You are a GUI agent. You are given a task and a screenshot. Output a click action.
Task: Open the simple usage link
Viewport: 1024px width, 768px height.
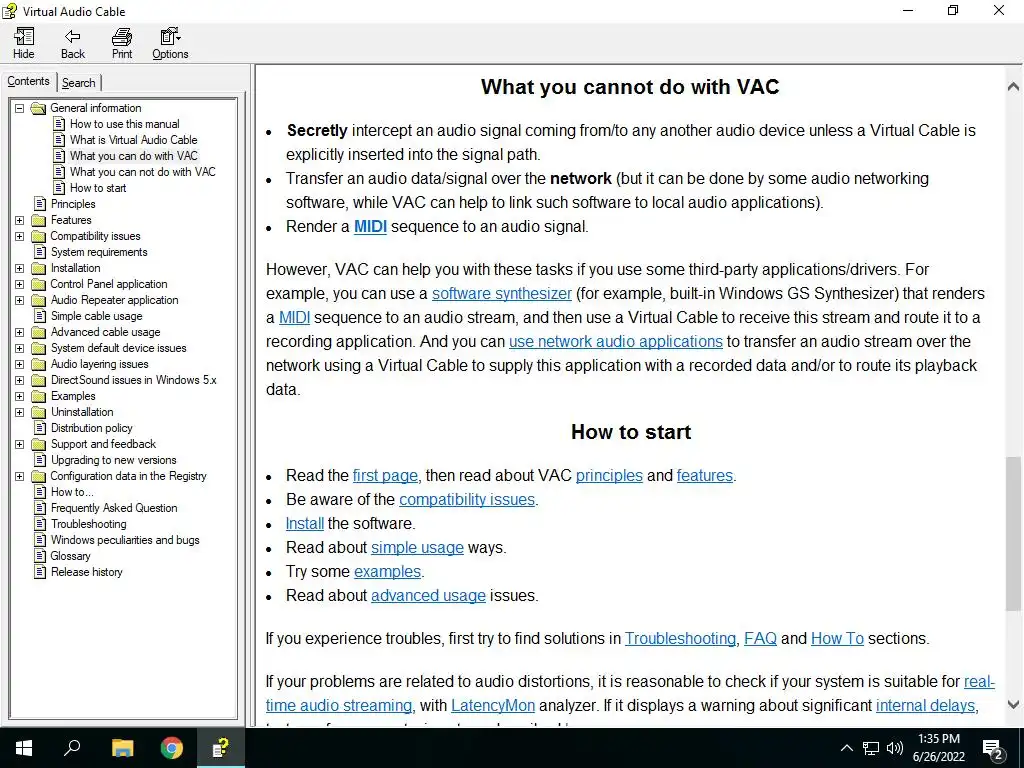[x=417, y=547]
